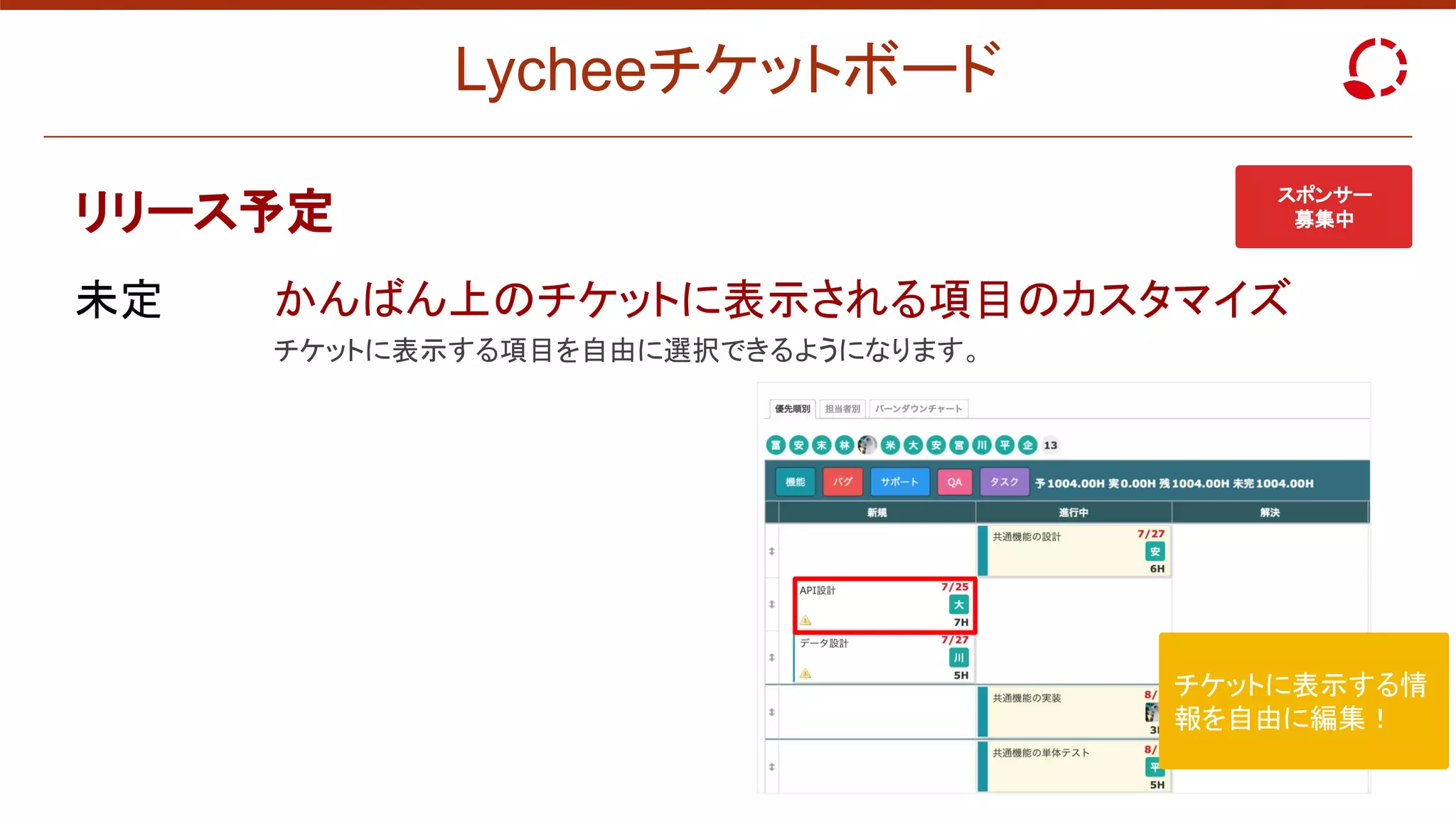Toggle the QA tracker filter
Image resolution: width=1456 pixels, height=819 pixels.
pos(954,482)
